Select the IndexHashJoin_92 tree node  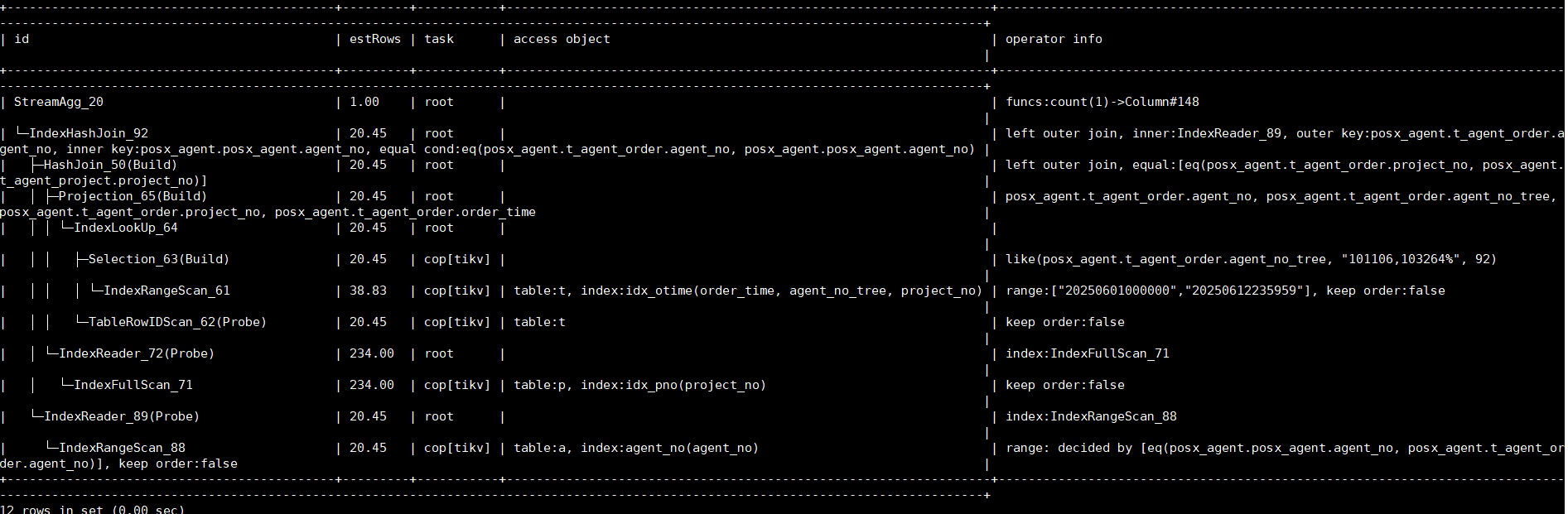point(89,133)
